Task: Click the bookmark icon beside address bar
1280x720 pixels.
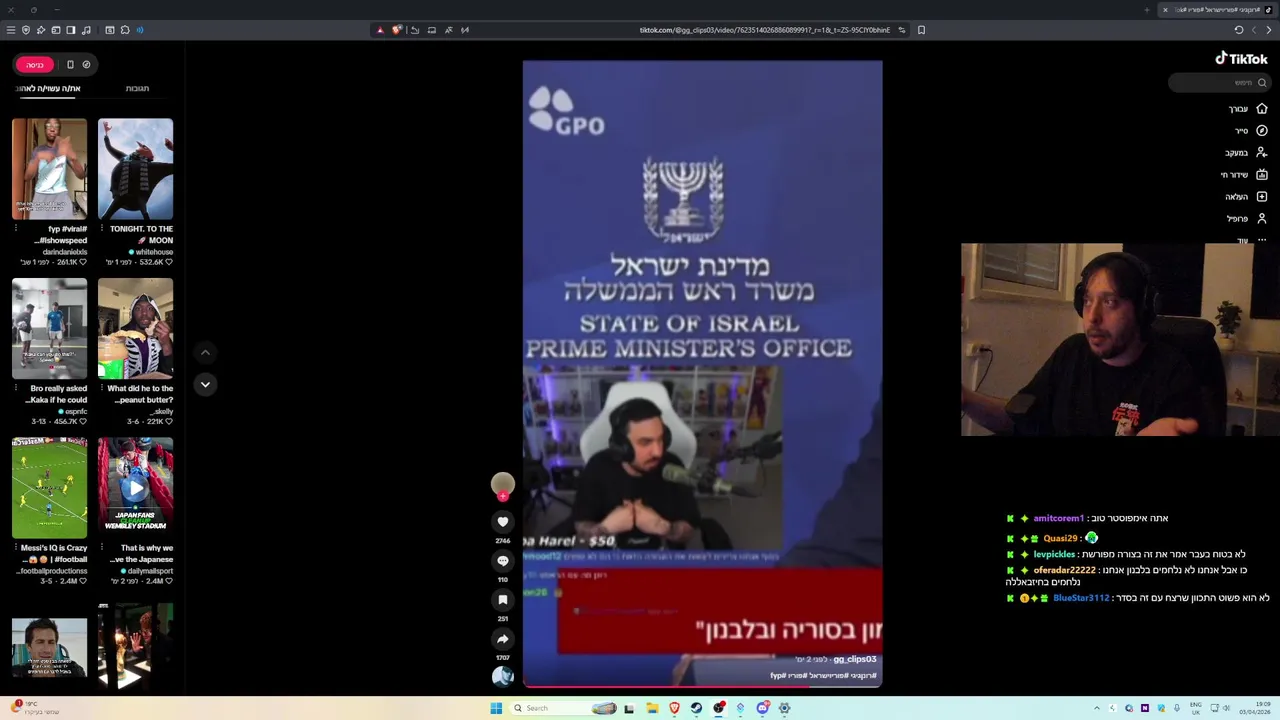Action: point(921,30)
